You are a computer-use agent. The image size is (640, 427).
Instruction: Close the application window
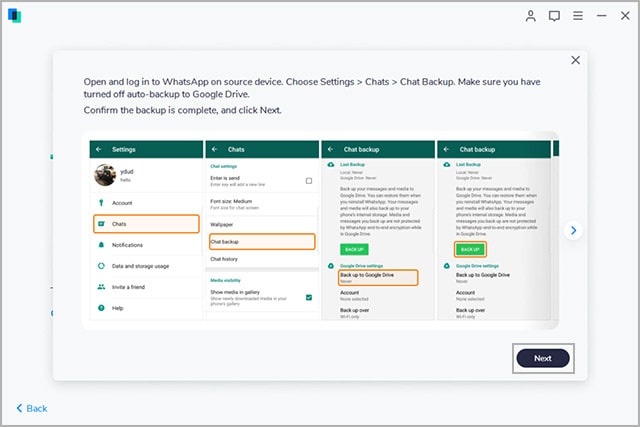point(625,16)
